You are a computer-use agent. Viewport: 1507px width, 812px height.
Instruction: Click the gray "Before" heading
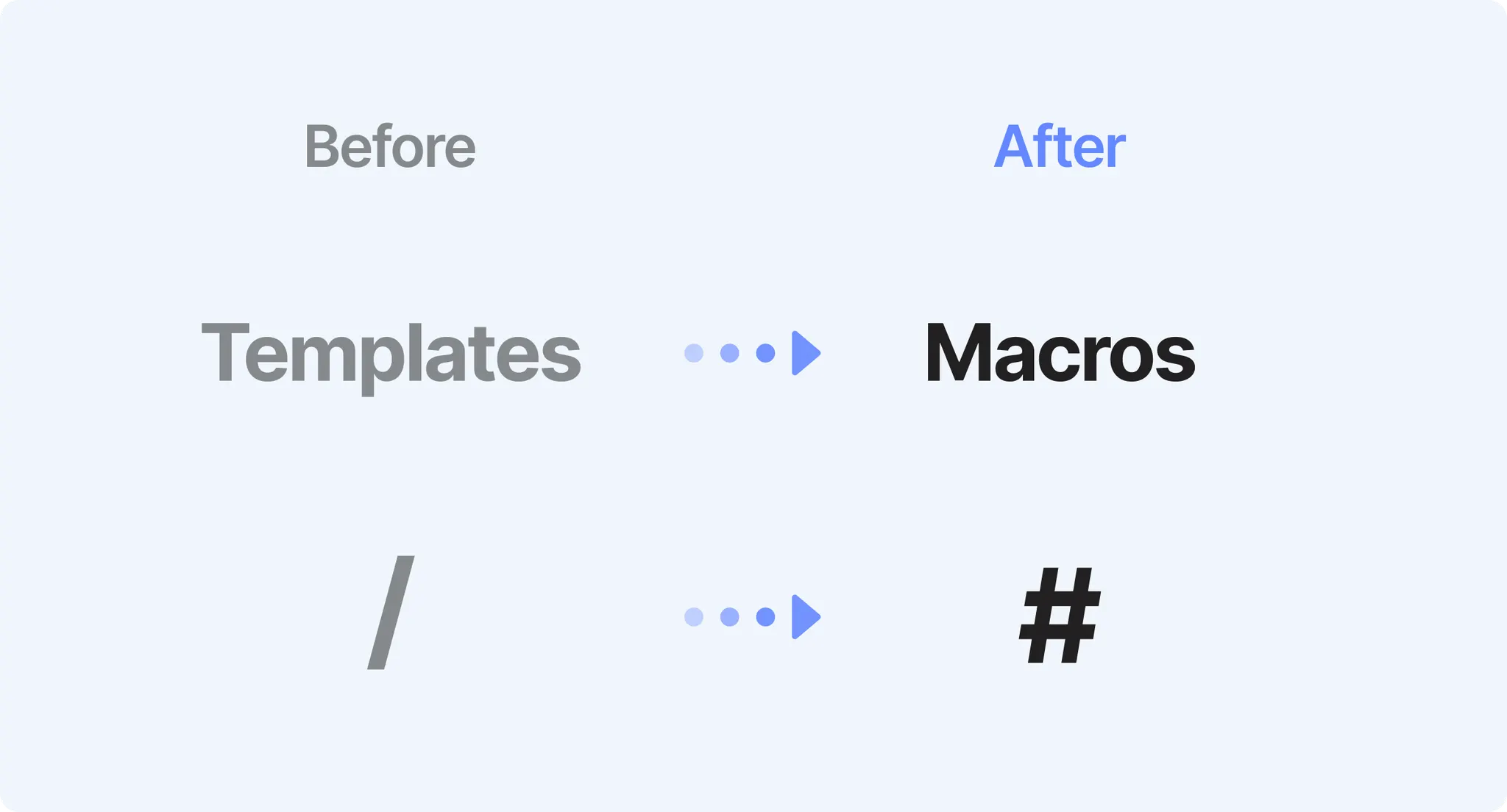(x=390, y=146)
